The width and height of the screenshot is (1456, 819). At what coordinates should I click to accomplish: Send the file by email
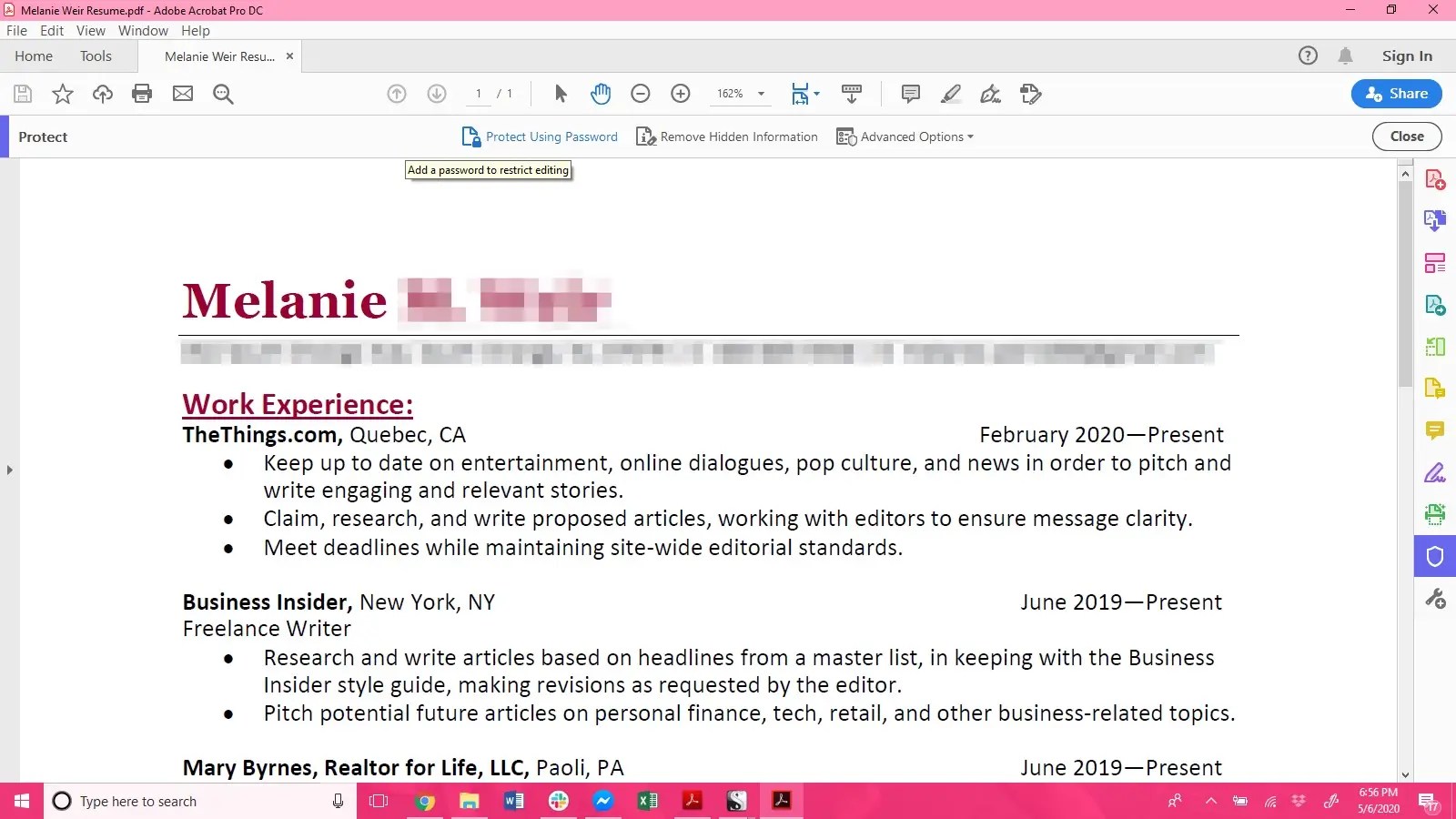(x=183, y=94)
